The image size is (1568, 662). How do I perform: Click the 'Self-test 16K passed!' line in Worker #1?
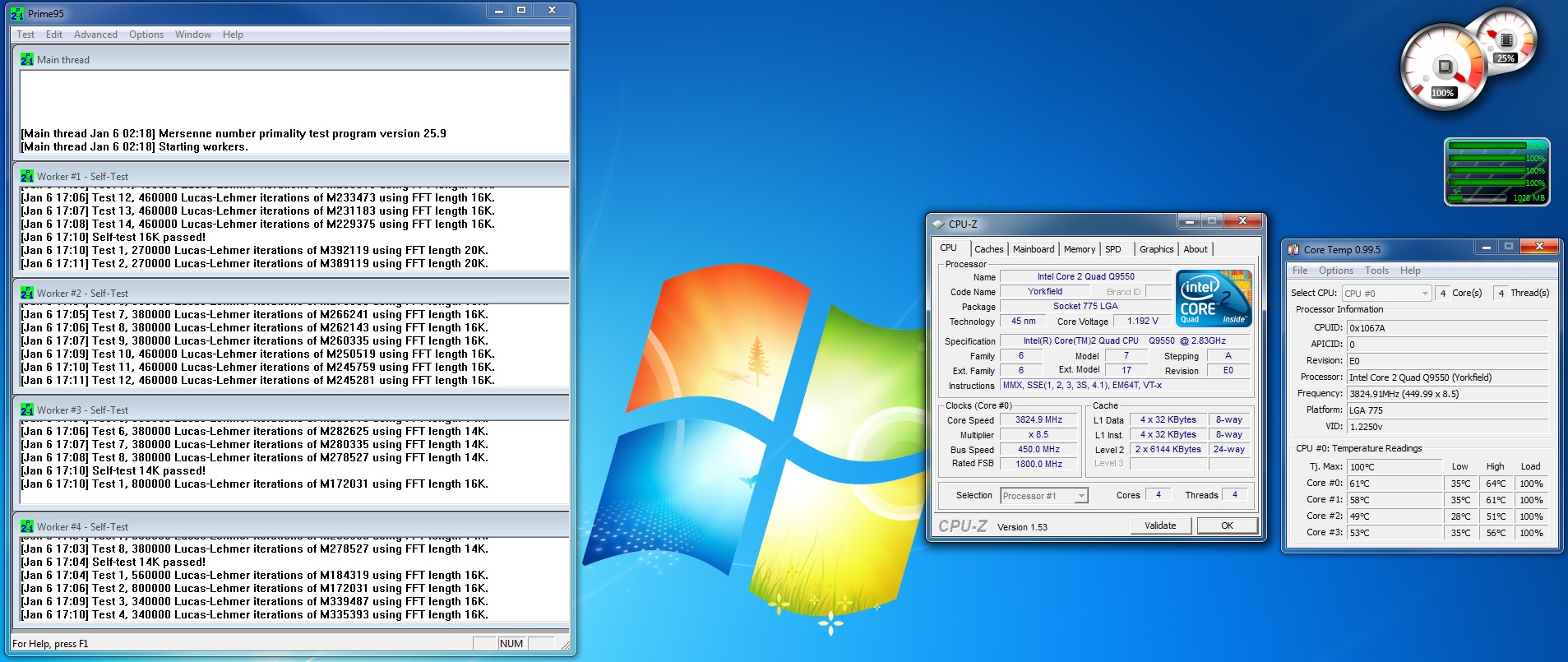(x=113, y=237)
